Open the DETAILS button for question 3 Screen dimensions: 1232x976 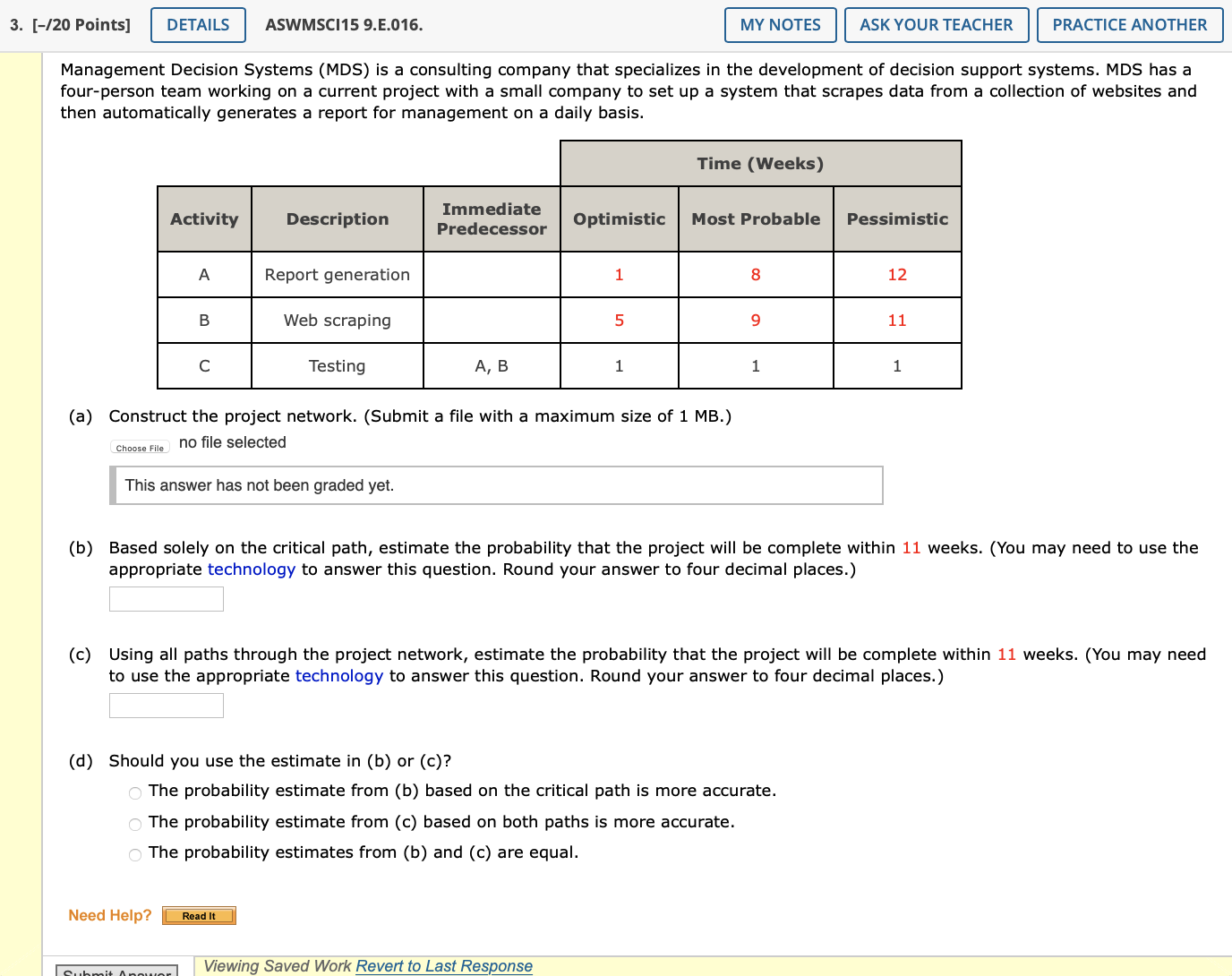tap(198, 25)
